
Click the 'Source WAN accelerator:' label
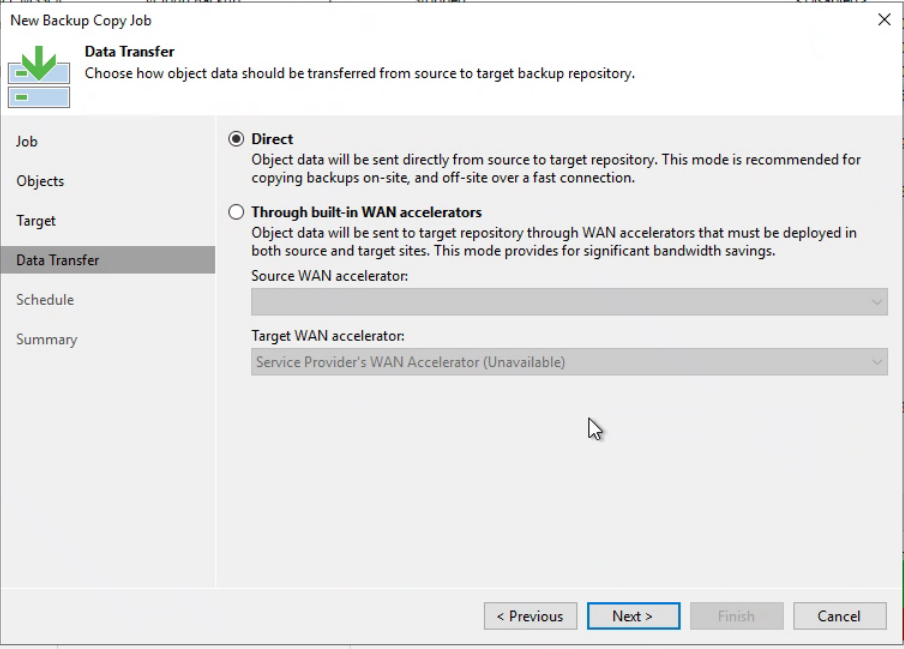pos(329,276)
